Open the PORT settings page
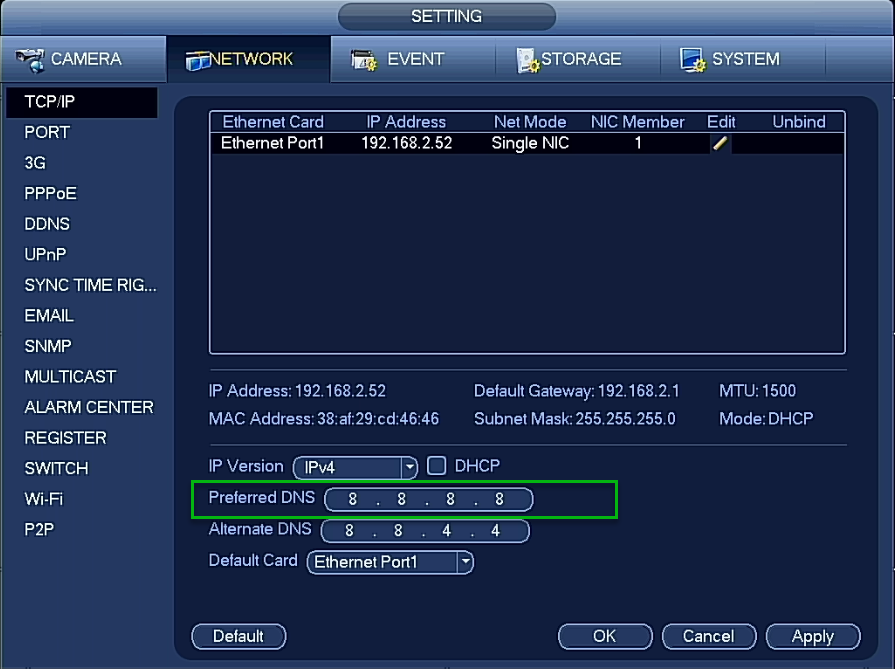Screen dimensions: 895x669 [47, 132]
